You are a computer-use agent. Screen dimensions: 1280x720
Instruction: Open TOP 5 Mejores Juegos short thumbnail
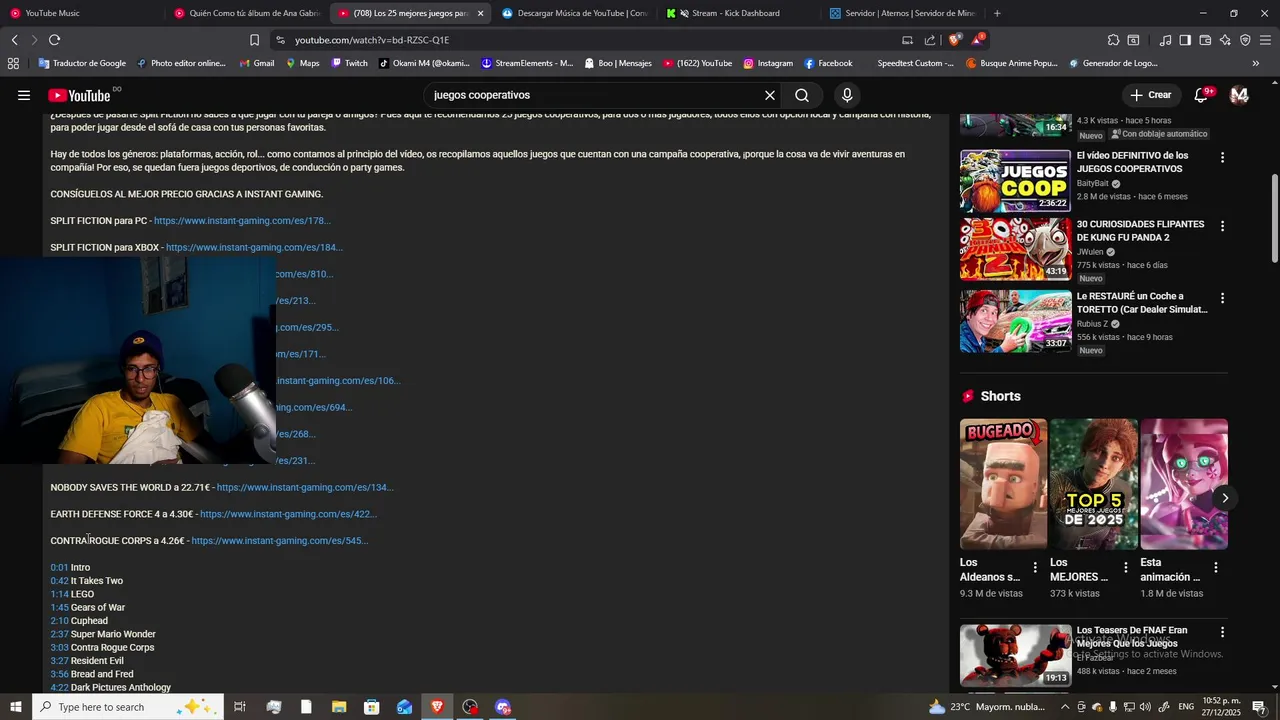[x=1093, y=485]
